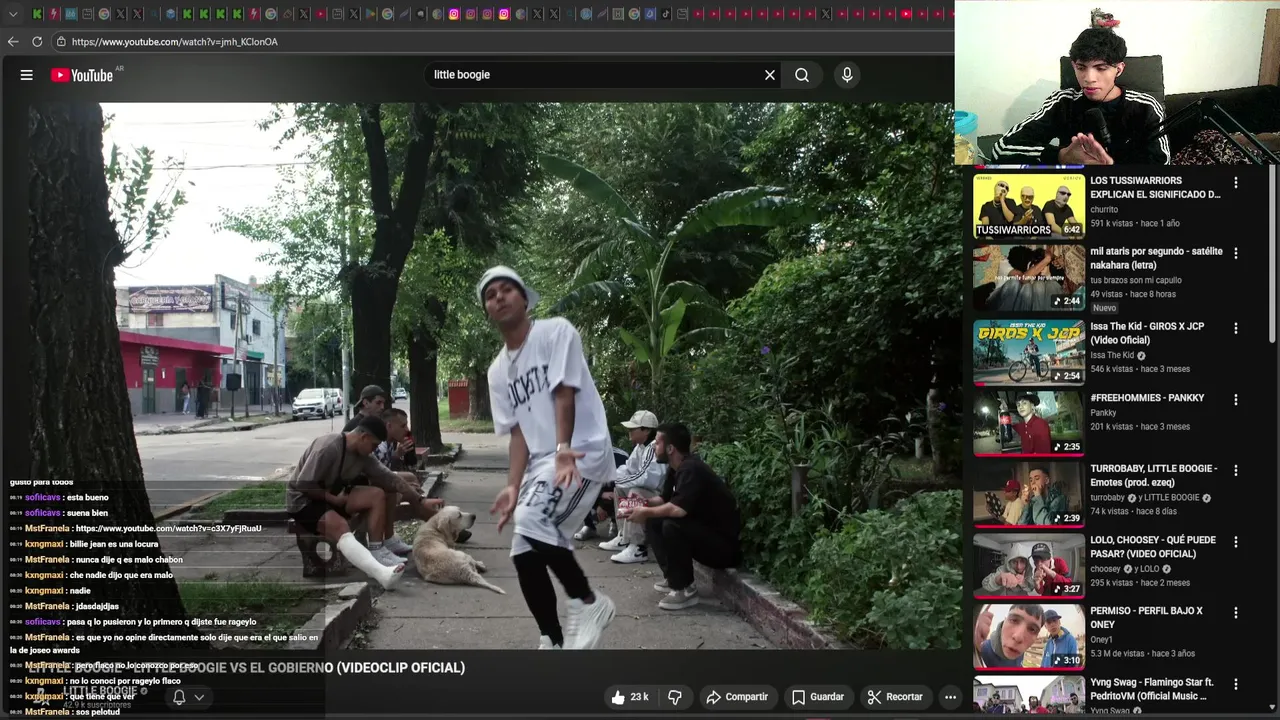This screenshot has height=720, width=1280.
Task: Play the TURROBABY Emotes thumbnail
Action: (1029, 494)
